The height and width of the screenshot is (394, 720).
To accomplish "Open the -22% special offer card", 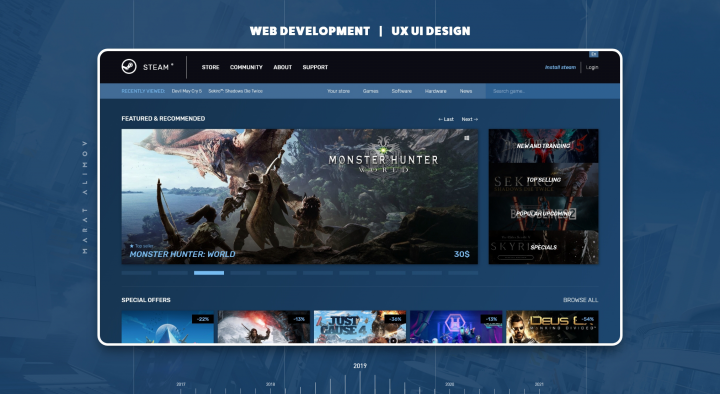I will coord(168,326).
